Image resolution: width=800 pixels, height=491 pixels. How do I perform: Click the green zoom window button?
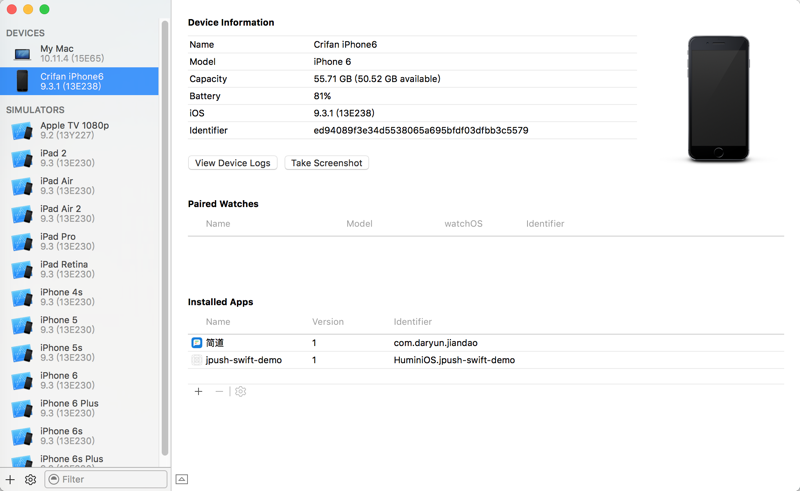point(44,9)
